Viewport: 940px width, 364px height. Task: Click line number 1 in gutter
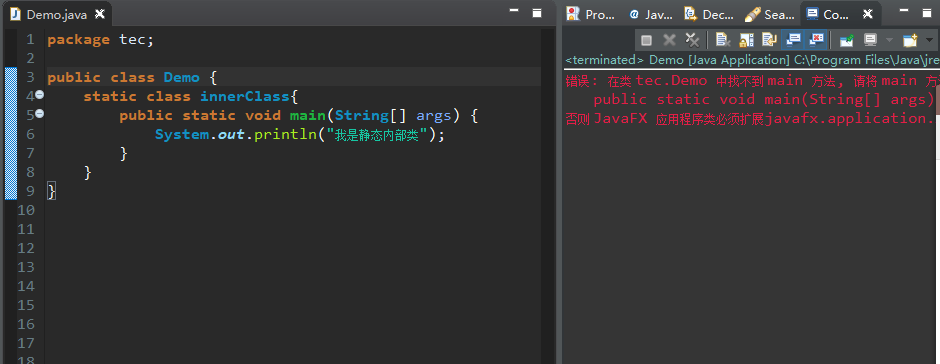(30, 40)
